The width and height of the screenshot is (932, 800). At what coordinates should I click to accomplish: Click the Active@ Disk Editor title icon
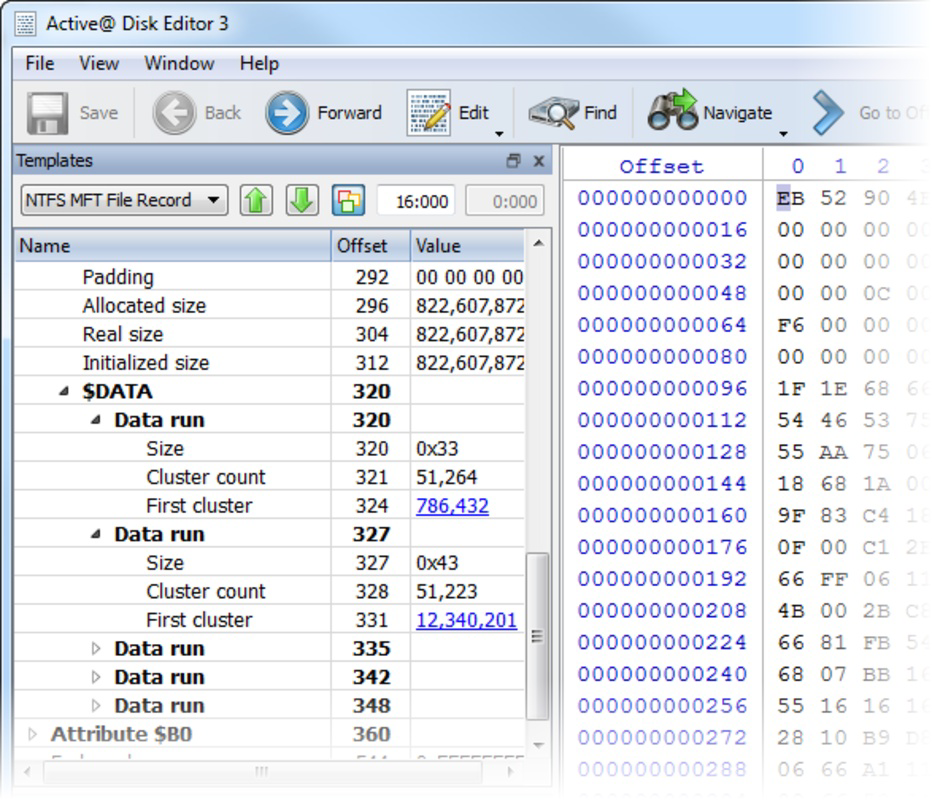pos(26,24)
